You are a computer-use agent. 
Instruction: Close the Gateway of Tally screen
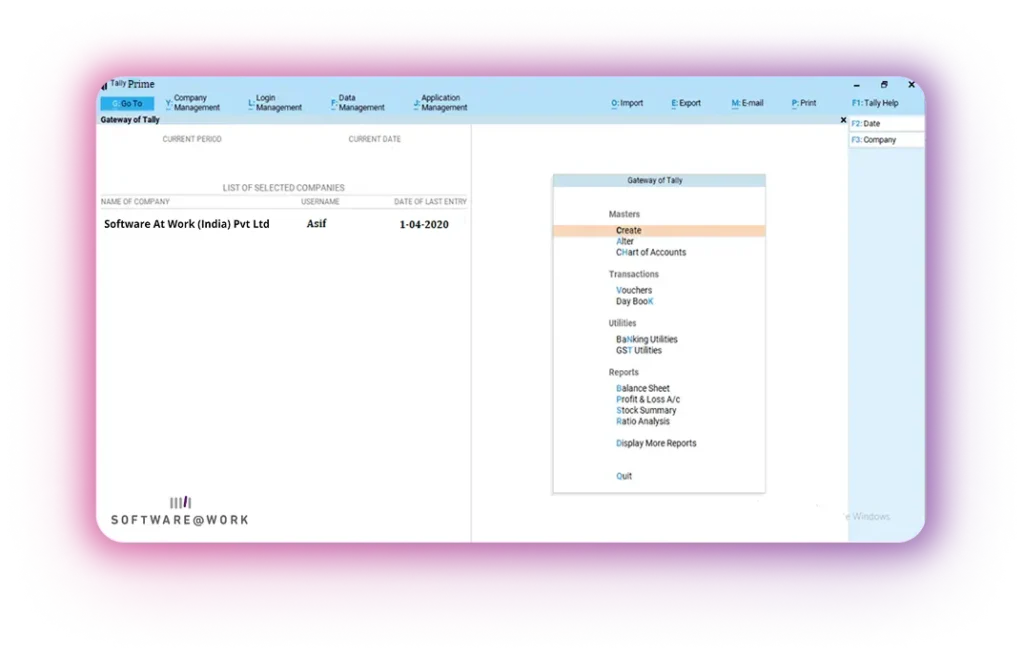click(x=843, y=120)
